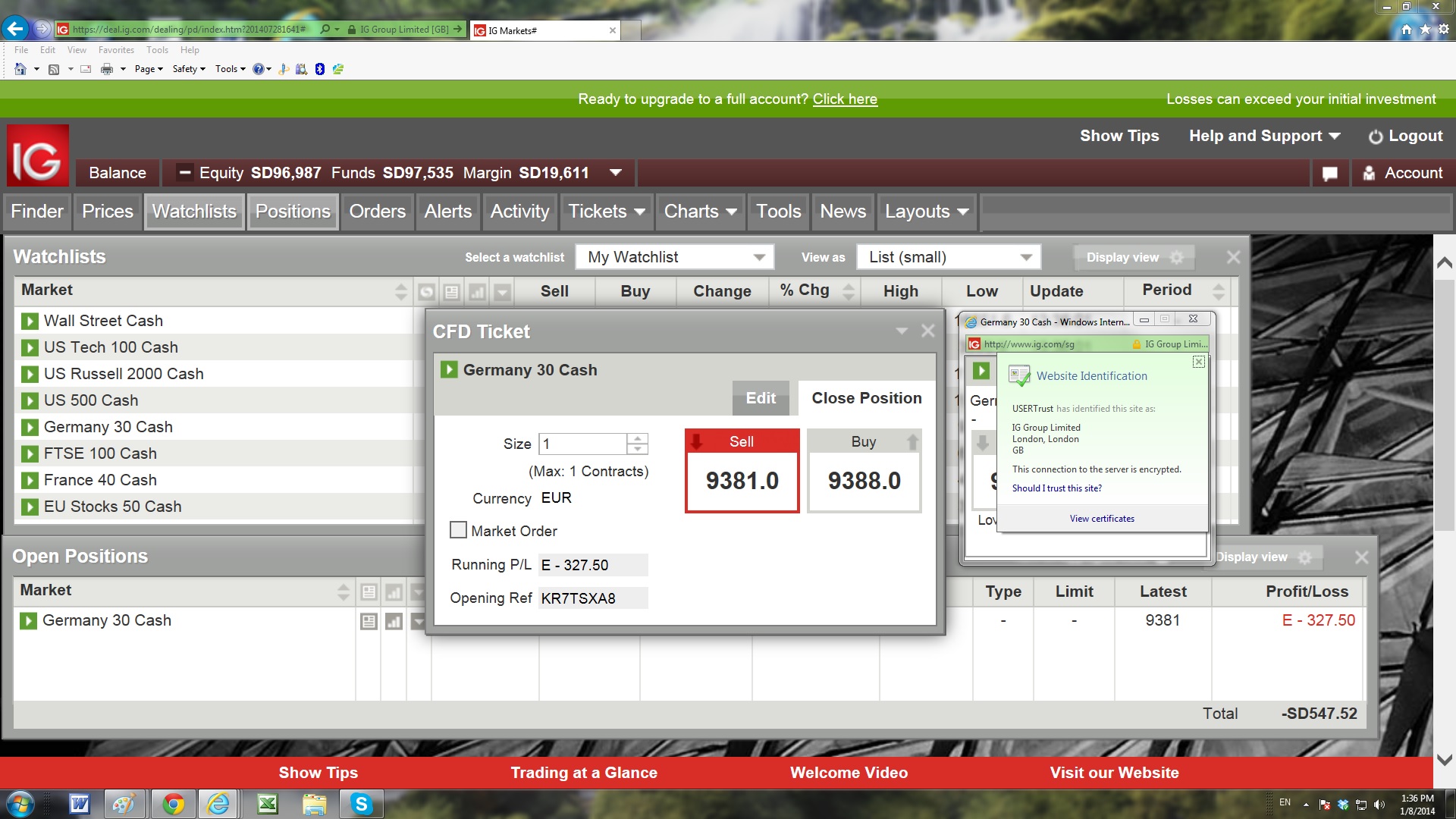
Task: Click watchlist header chart column icon
Action: [x=477, y=292]
